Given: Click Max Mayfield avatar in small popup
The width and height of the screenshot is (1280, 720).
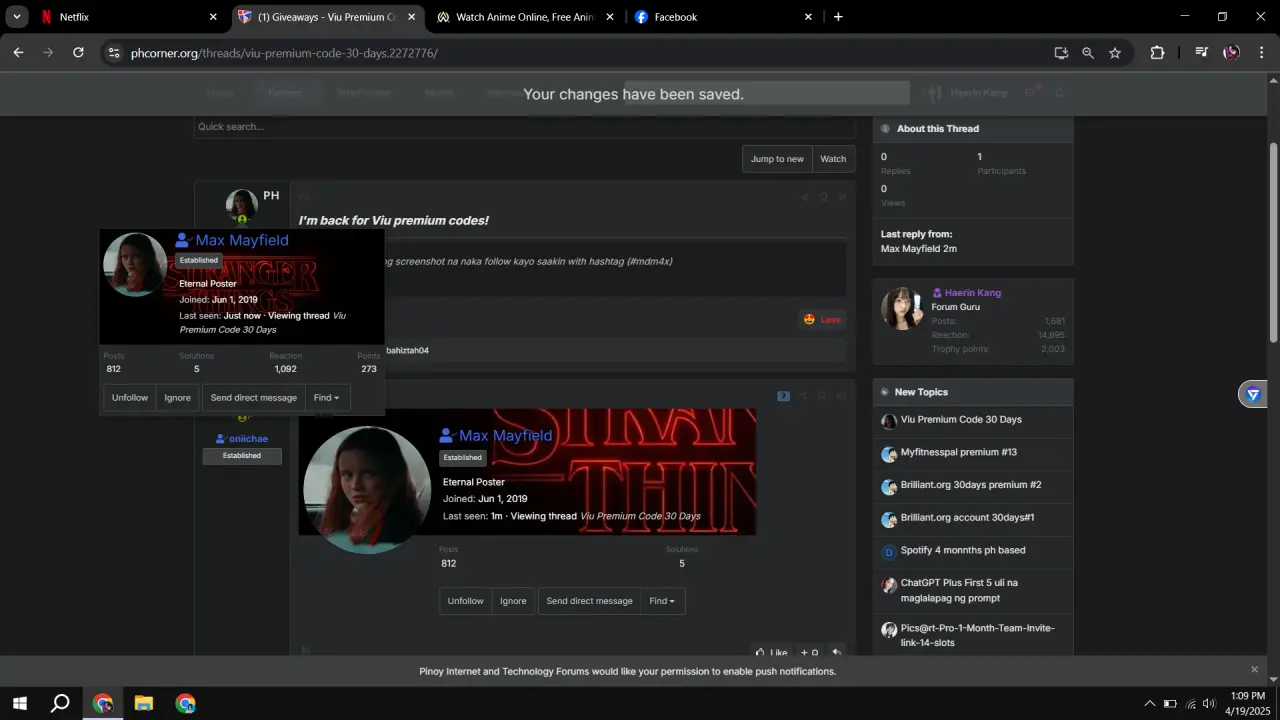Looking at the screenshot, I should [135, 265].
